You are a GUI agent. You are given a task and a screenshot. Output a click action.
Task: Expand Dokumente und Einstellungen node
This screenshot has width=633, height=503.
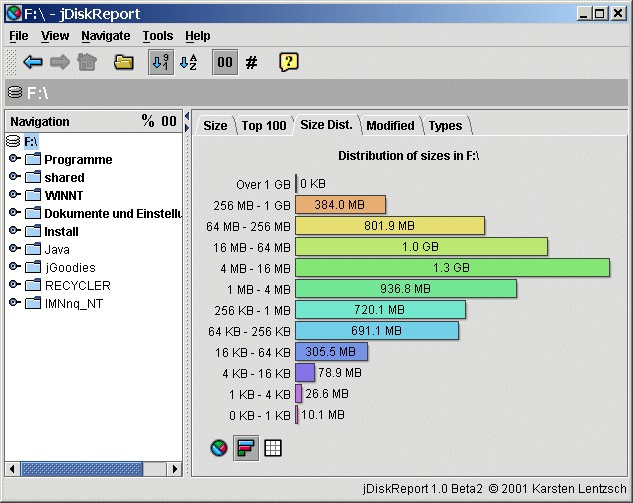pyautogui.click(x=15, y=212)
